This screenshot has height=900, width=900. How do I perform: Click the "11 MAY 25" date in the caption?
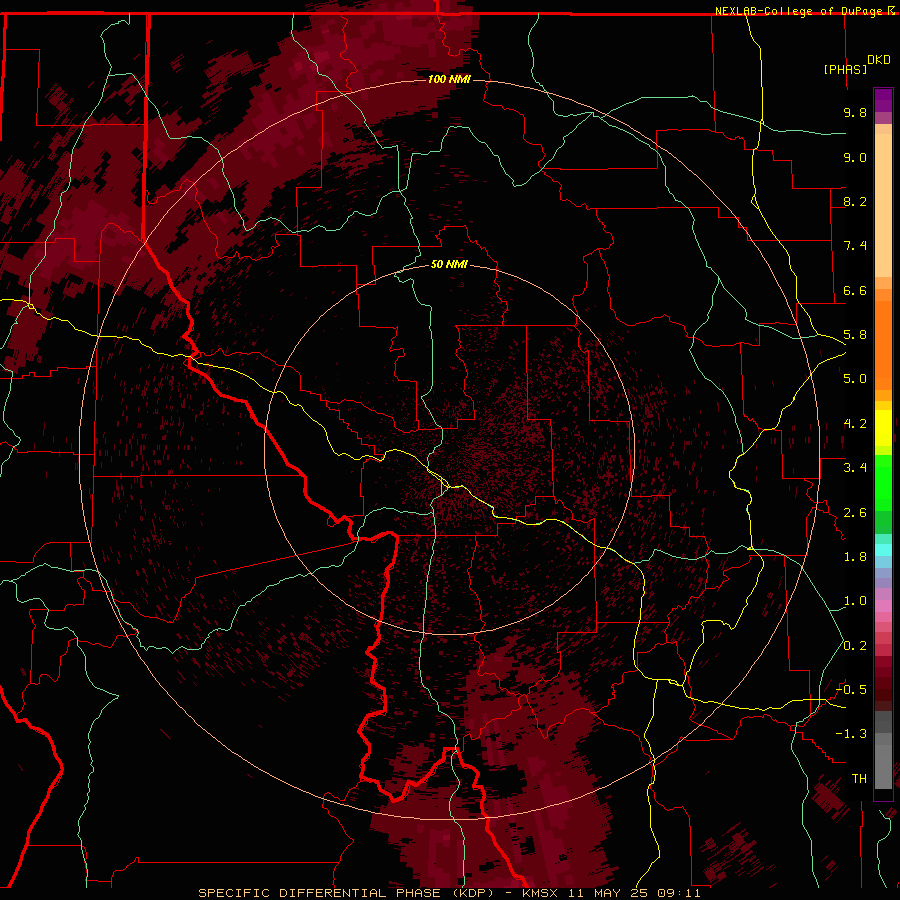coord(610,893)
